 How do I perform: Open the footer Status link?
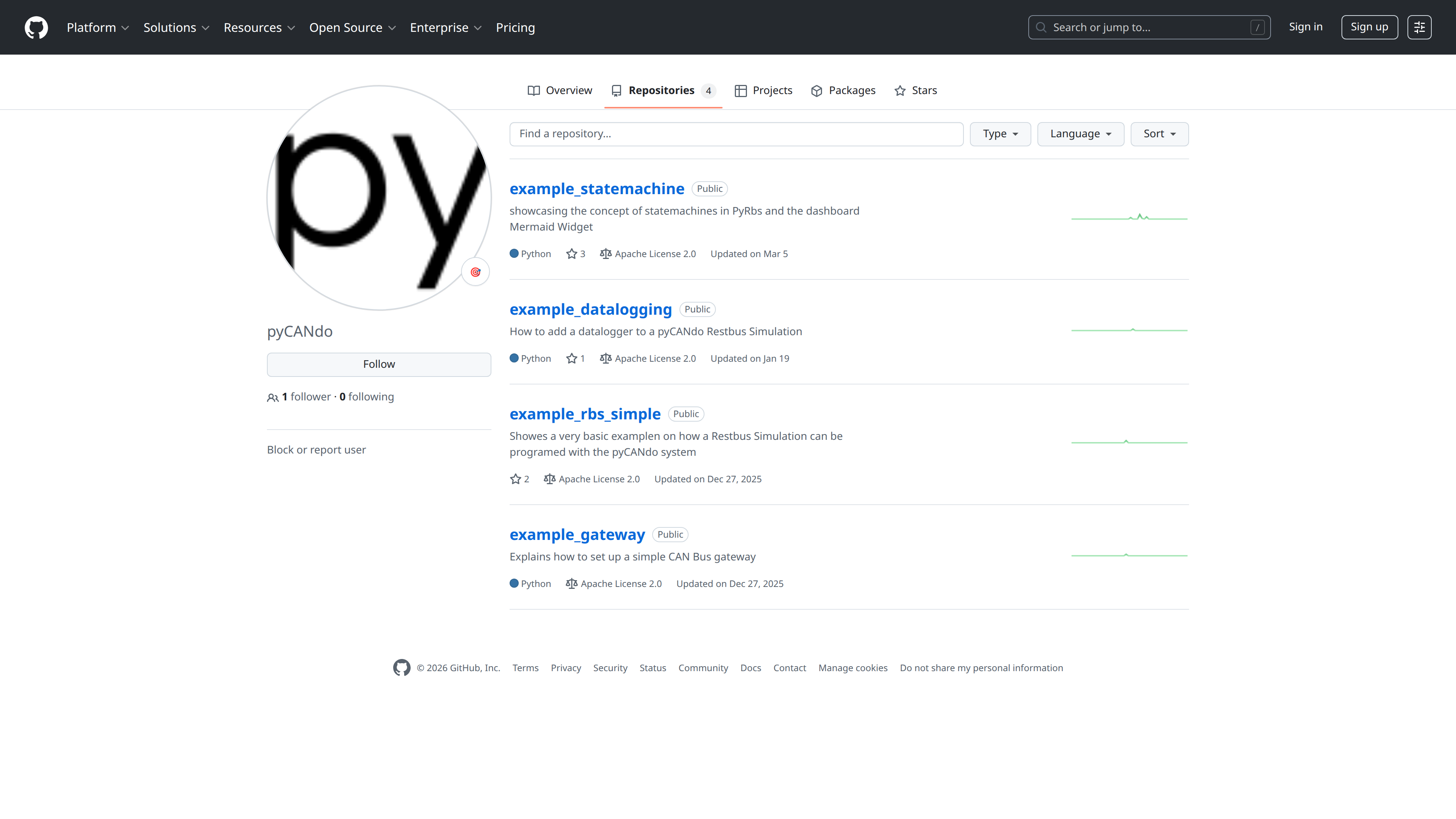(652, 668)
